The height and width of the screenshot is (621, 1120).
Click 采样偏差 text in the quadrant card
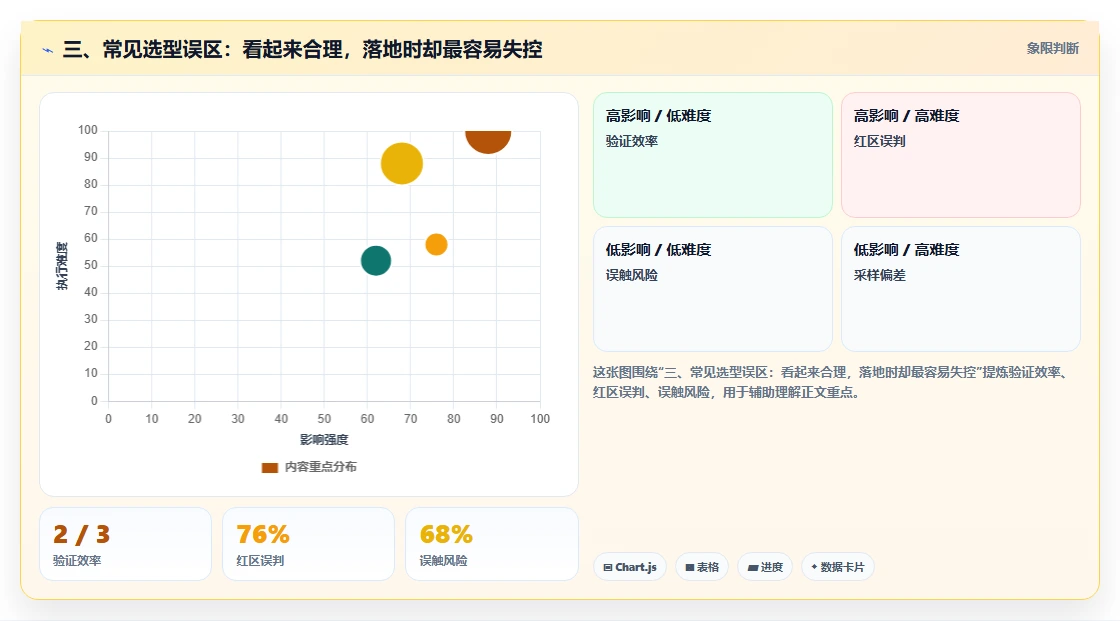879,275
